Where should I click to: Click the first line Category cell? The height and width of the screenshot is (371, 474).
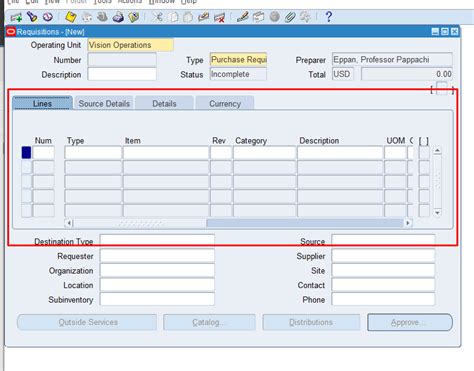[x=265, y=153]
